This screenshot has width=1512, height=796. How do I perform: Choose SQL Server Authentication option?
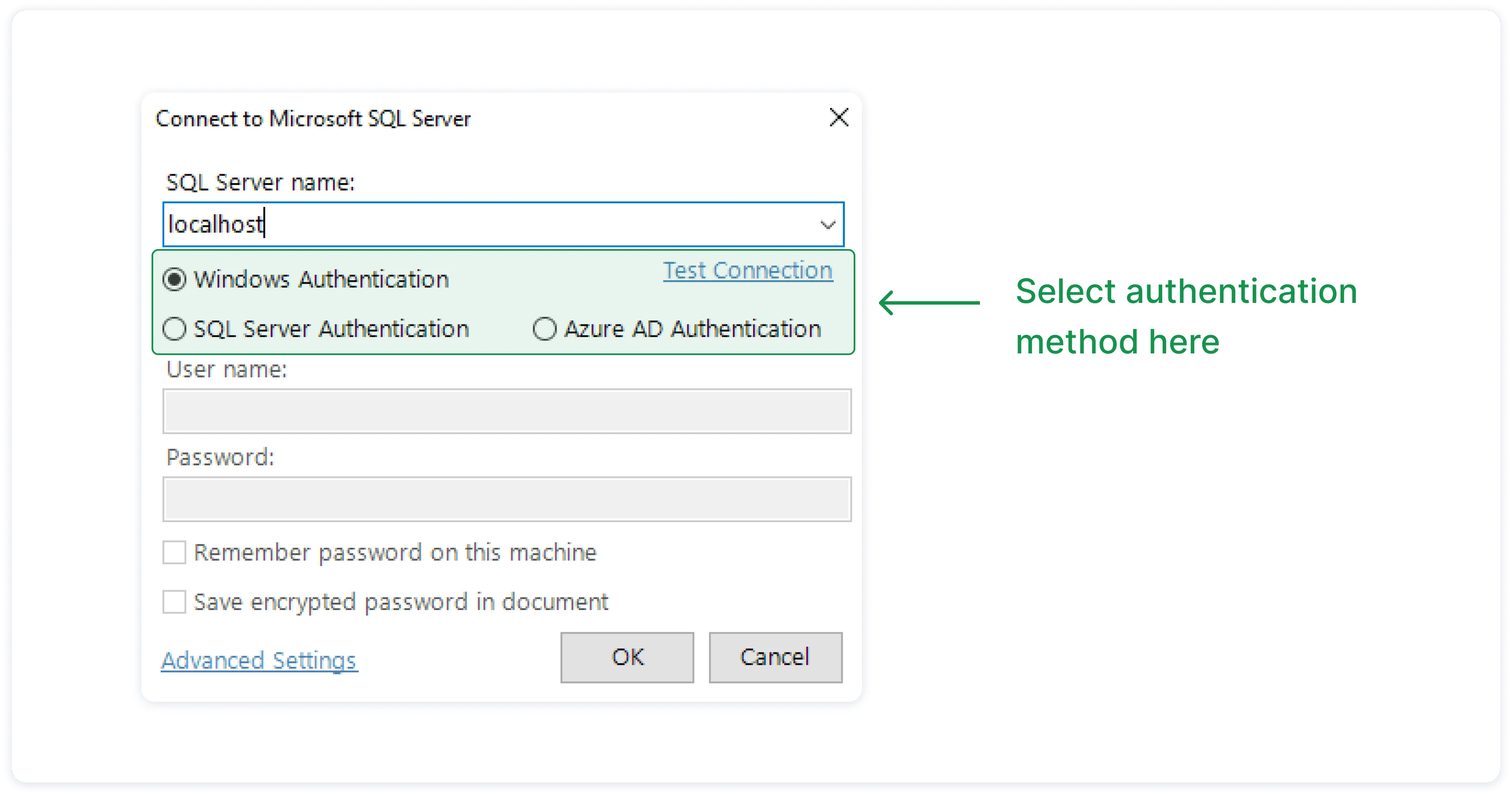click(x=174, y=329)
